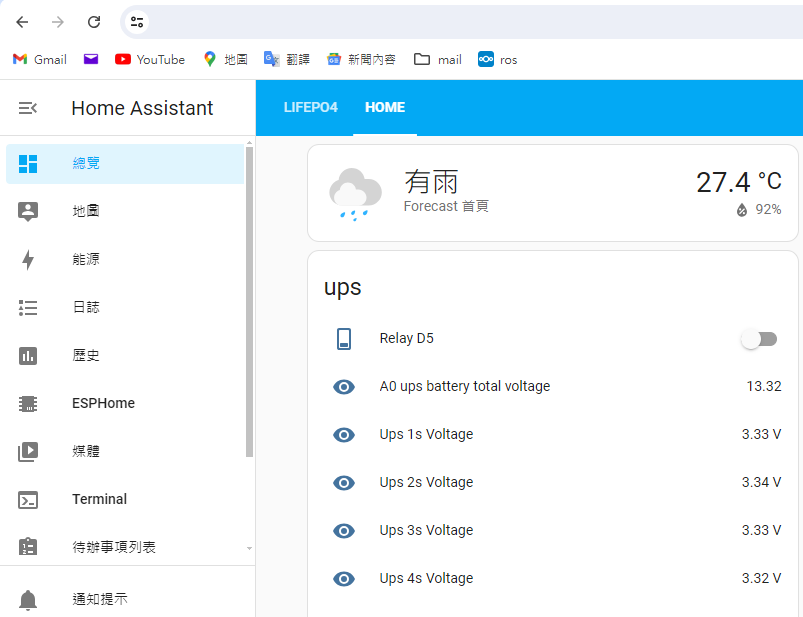The width and height of the screenshot is (803, 617).
Task: Toggle the Relay D5 switch on
Action: point(758,339)
